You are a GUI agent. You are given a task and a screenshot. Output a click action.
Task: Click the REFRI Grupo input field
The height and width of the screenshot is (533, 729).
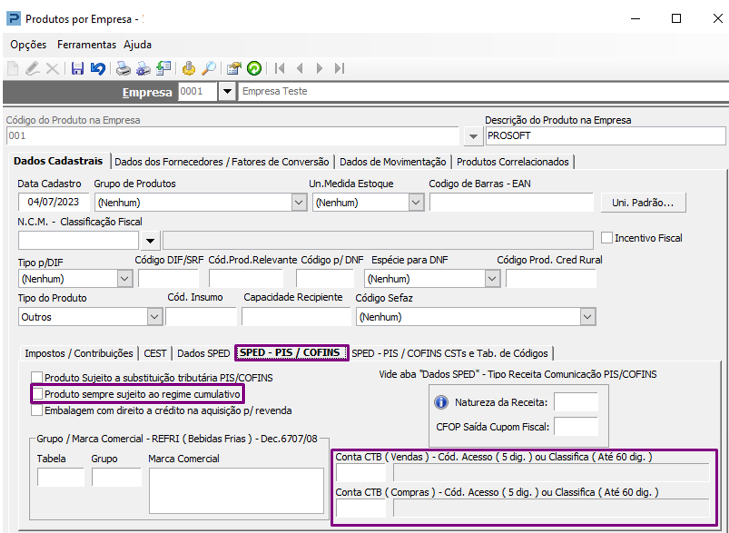tap(117, 478)
